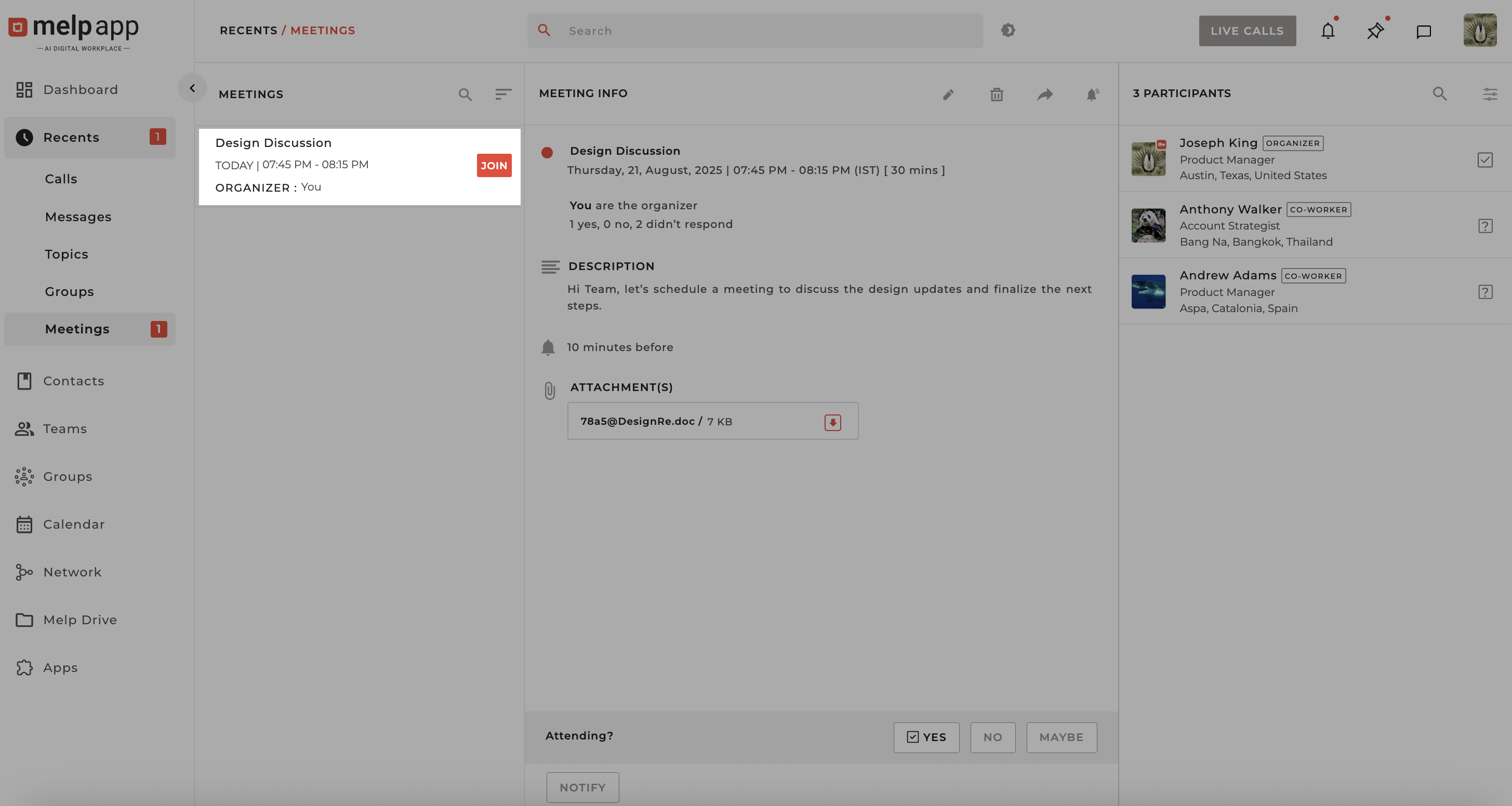Open chat message icon in header
The width and height of the screenshot is (1512, 806).
point(1423,32)
